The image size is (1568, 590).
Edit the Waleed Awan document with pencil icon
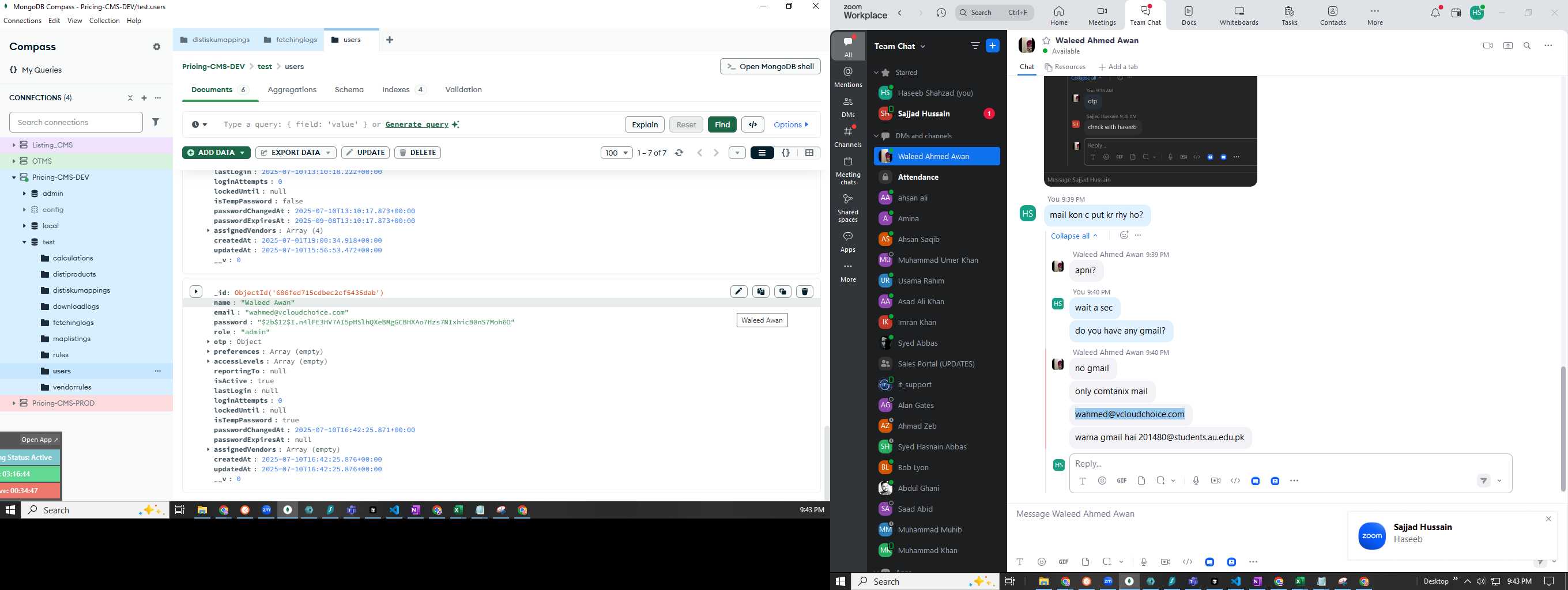[x=739, y=292]
